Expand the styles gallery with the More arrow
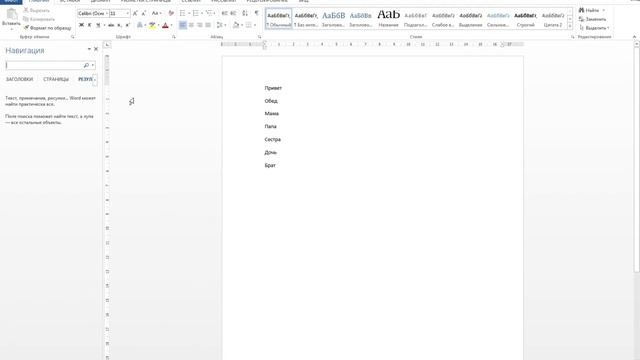Image resolution: width=640 pixels, height=360 pixels. (570, 26)
